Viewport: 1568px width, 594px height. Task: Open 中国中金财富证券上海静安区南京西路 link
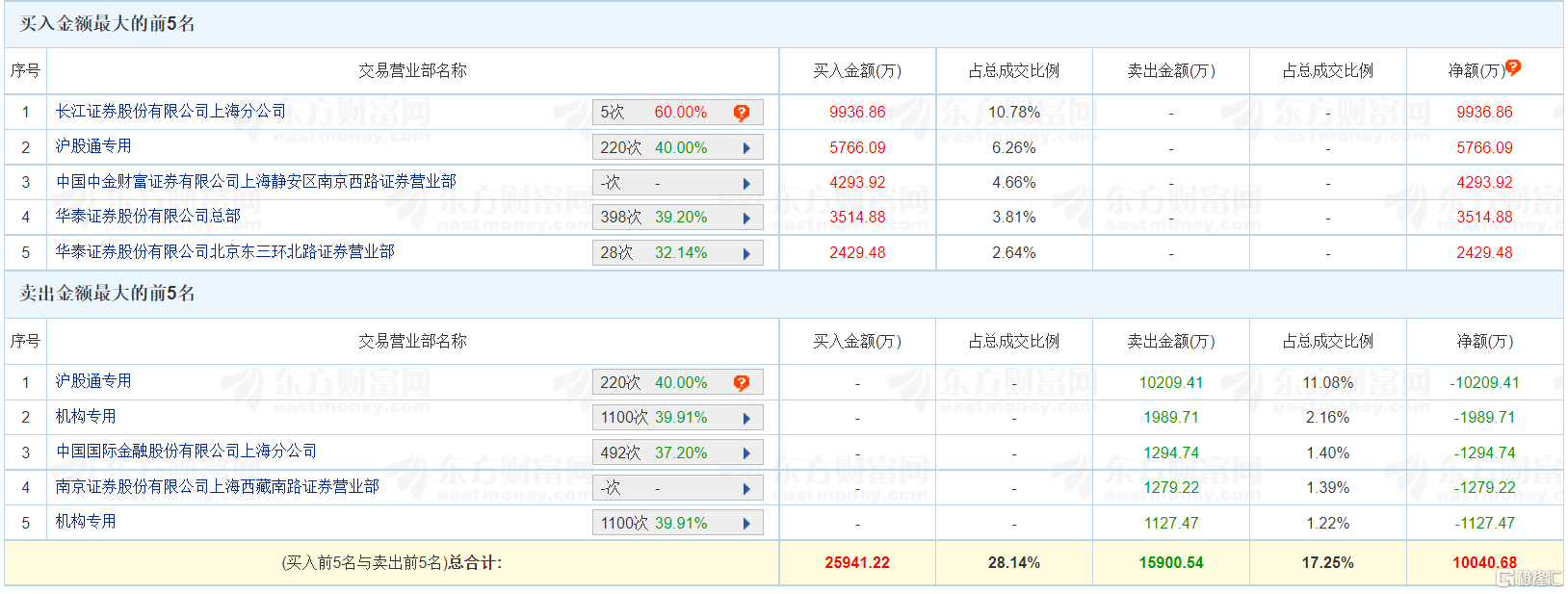point(255,181)
